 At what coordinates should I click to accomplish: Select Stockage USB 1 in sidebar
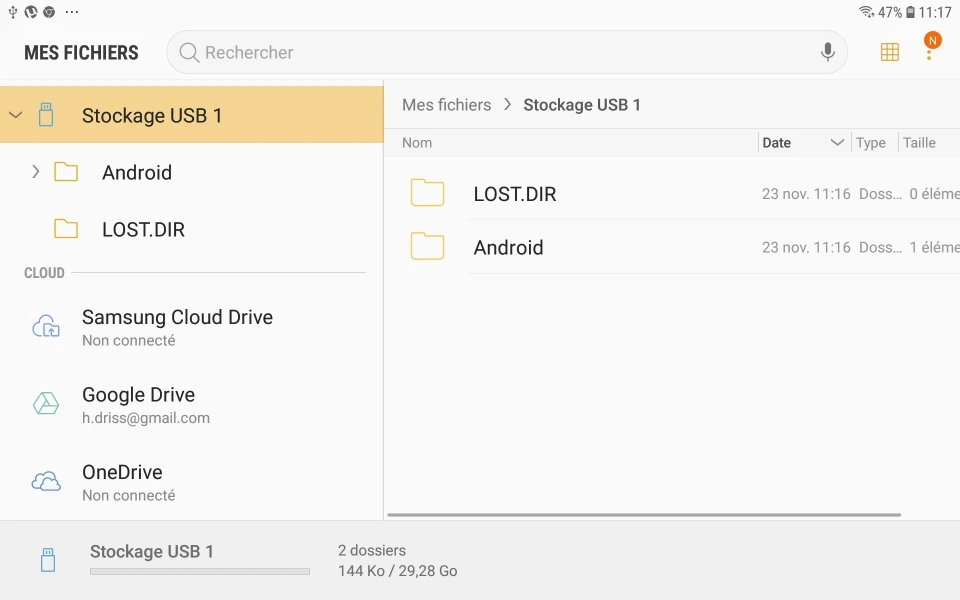point(192,114)
